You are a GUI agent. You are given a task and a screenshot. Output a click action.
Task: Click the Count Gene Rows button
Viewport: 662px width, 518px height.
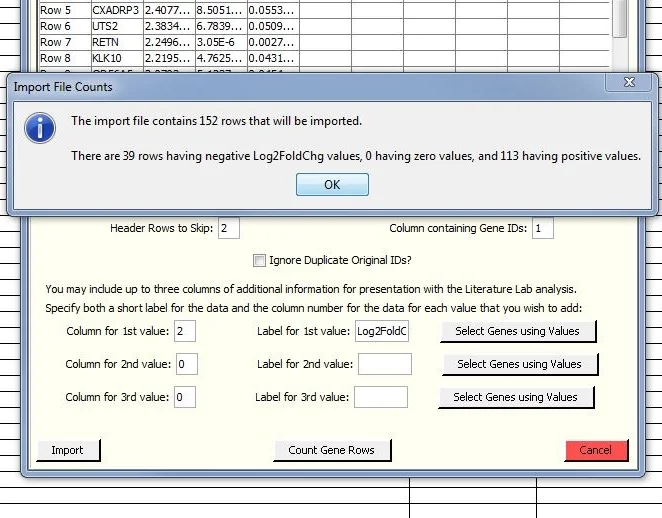click(332, 450)
